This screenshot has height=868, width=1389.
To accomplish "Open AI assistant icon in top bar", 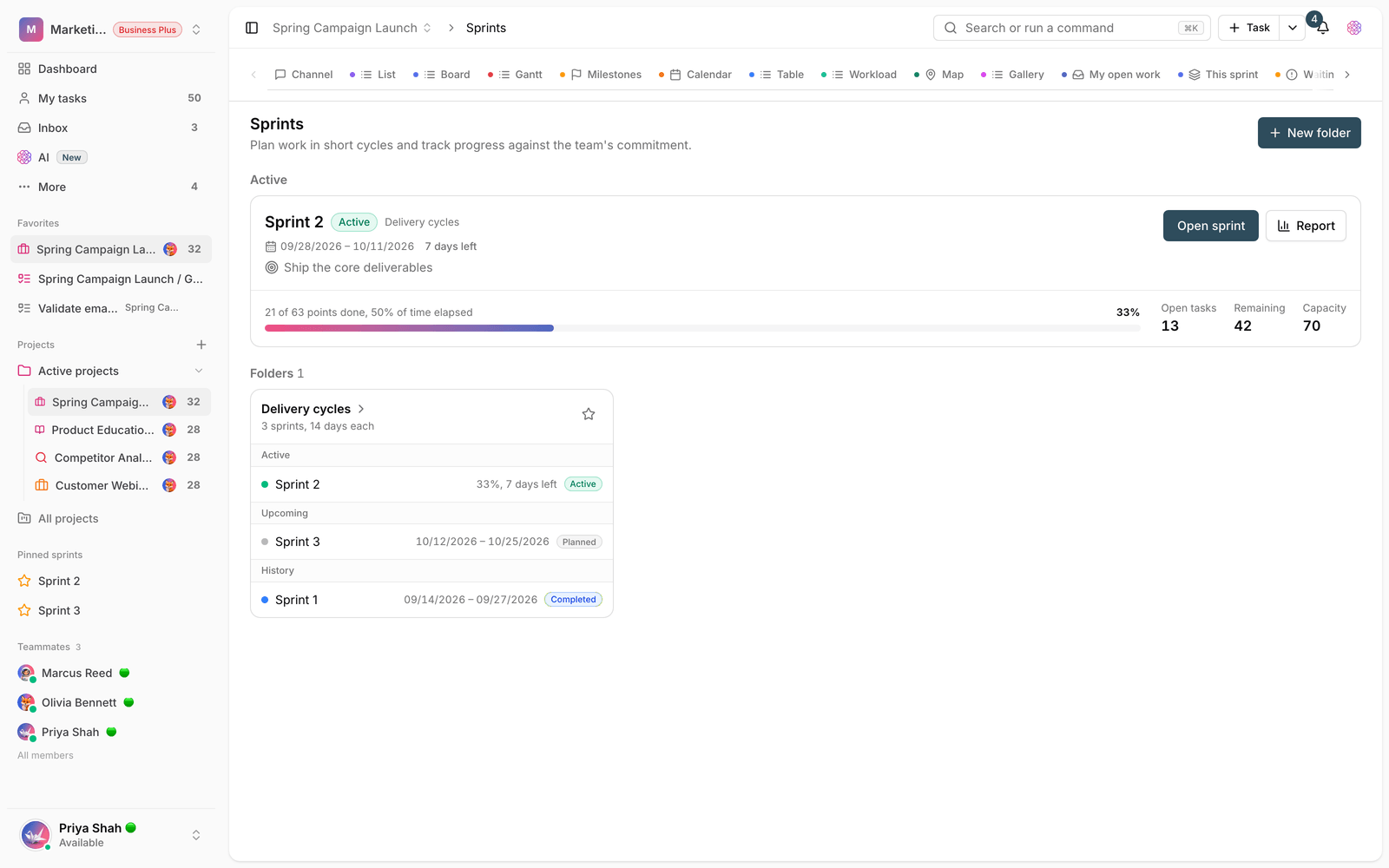I will click(x=1354, y=28).
